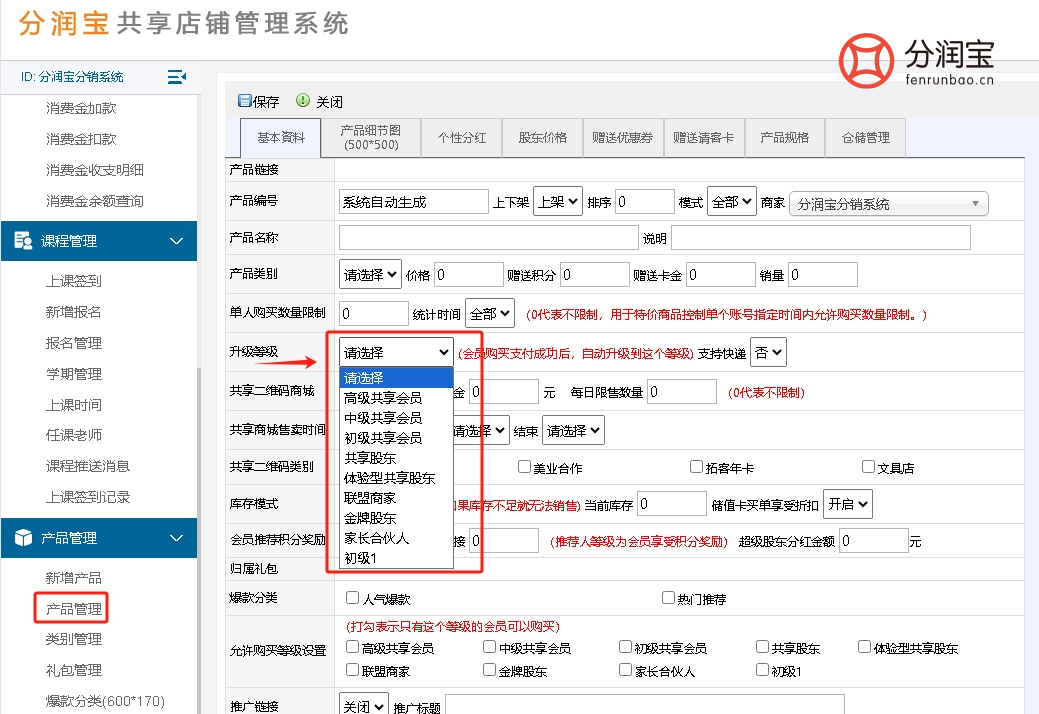Open the 统计时间 全部 dropdown
The height and width of the screenshot is (714, 1039).
pyautogui.click(x=489, y=312)
